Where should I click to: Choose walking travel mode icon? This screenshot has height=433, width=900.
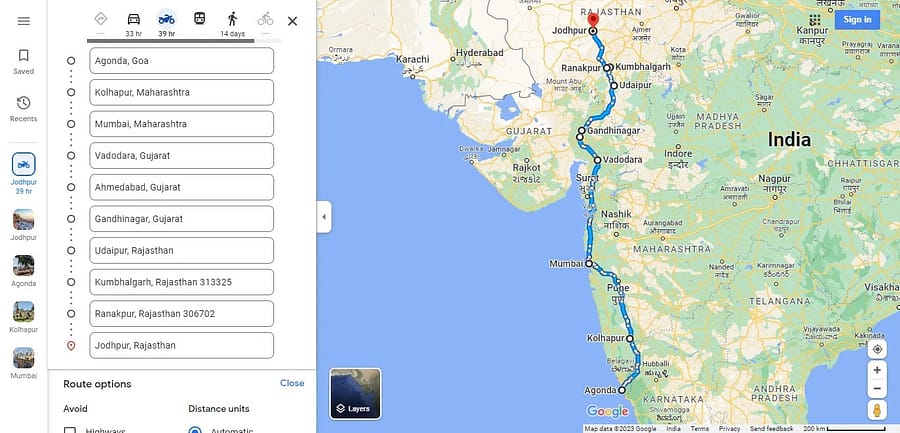point(232,19)
